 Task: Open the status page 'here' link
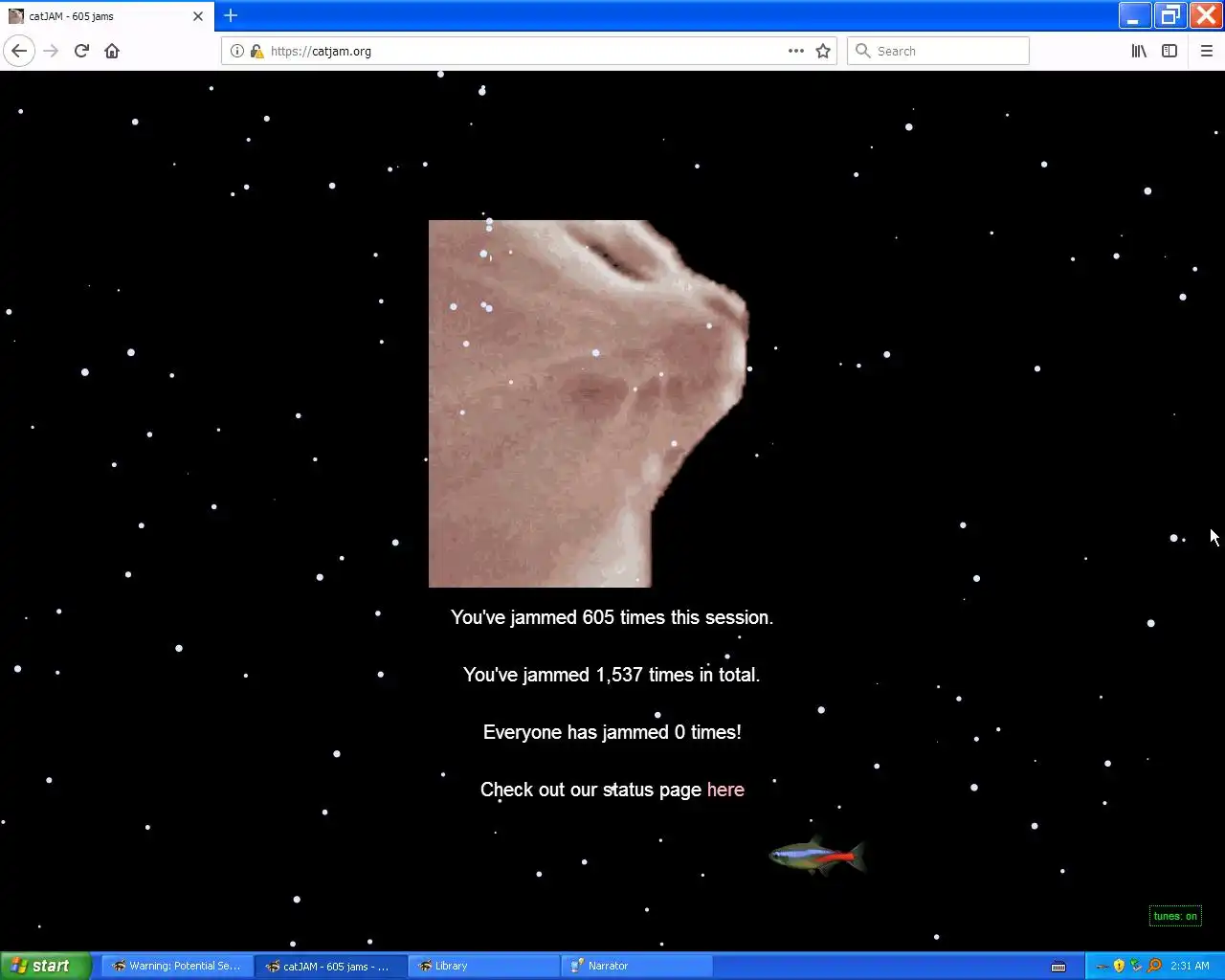725,790
